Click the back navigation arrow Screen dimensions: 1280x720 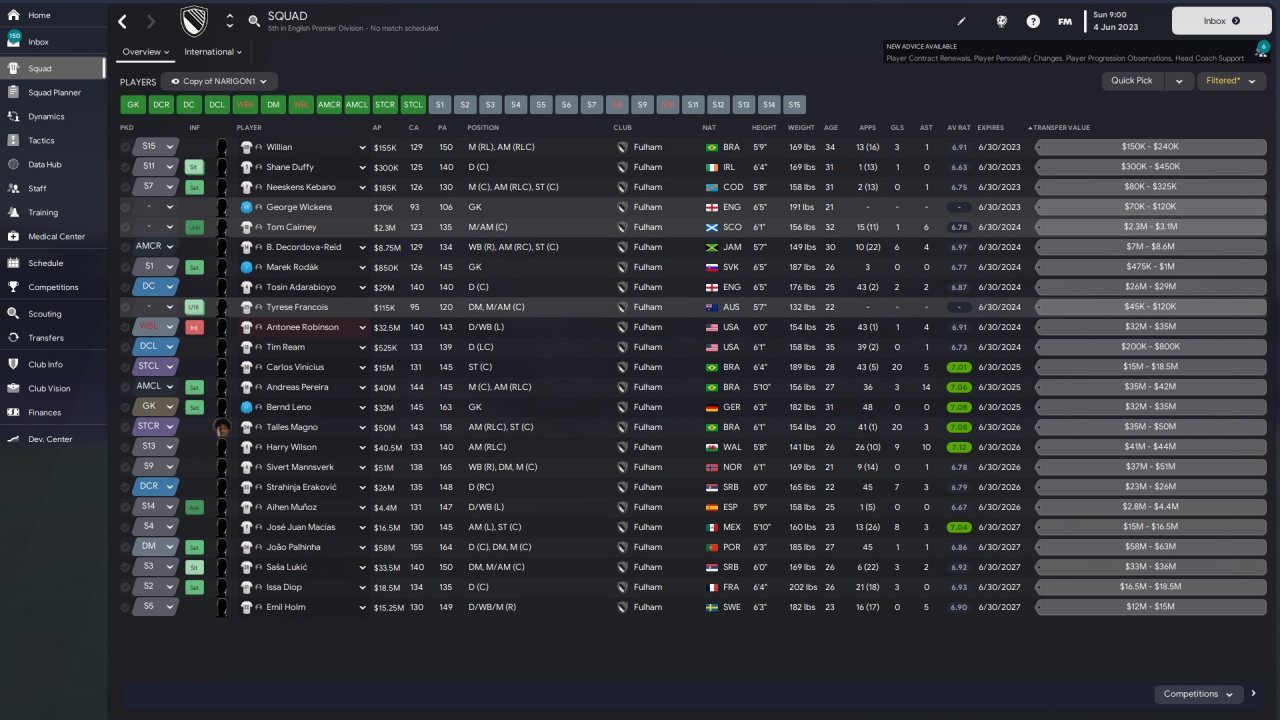point(123,21)
